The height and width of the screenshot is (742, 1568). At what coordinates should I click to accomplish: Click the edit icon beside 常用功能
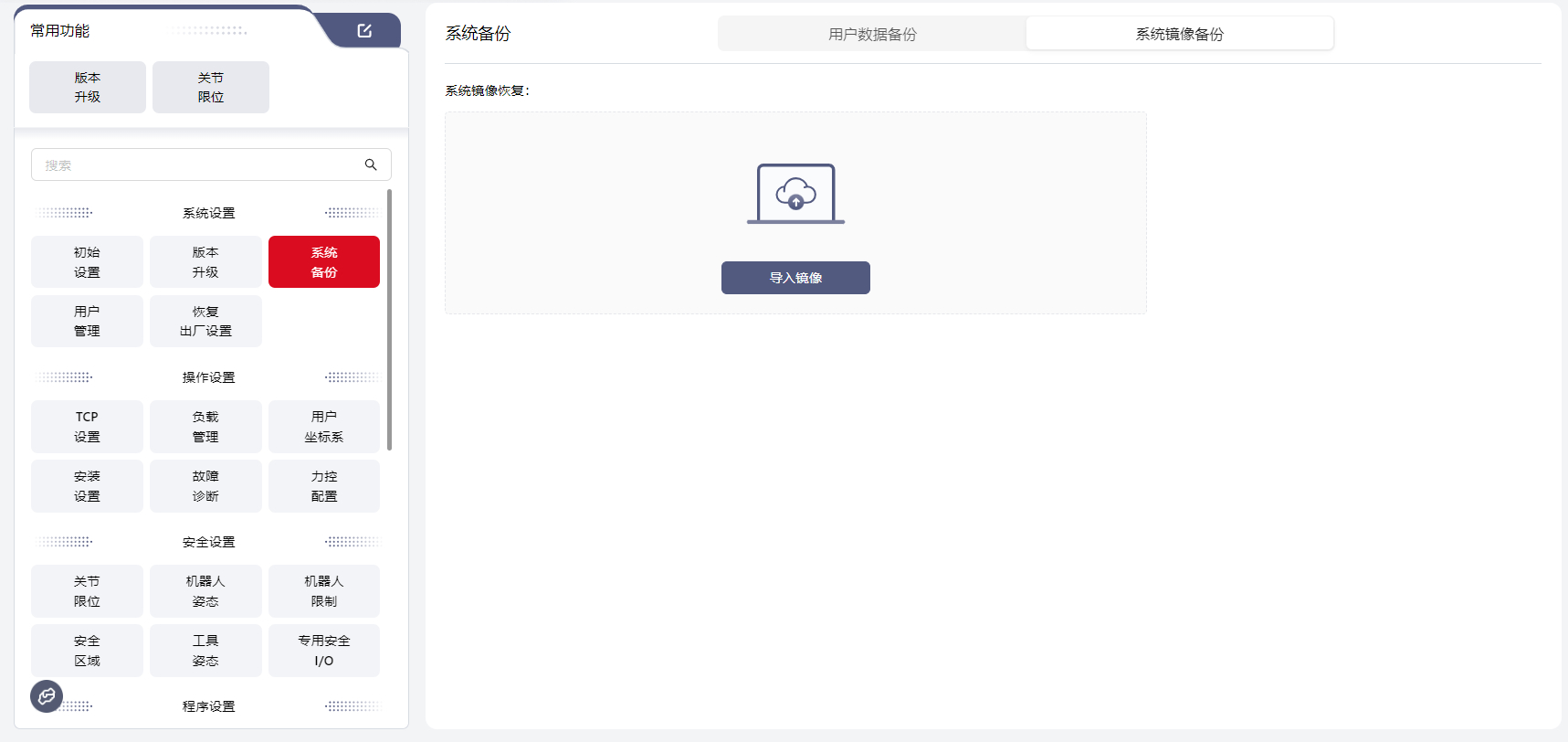pyautogui.click(x=364, y=31)
